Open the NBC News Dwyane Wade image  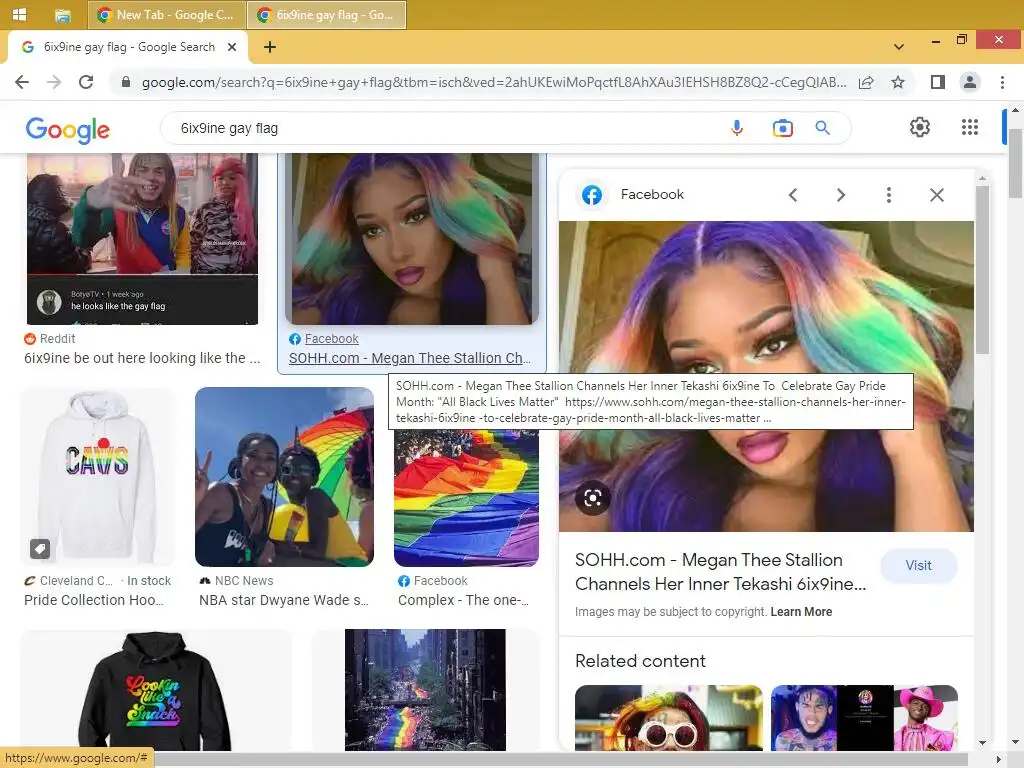point(285,477)
